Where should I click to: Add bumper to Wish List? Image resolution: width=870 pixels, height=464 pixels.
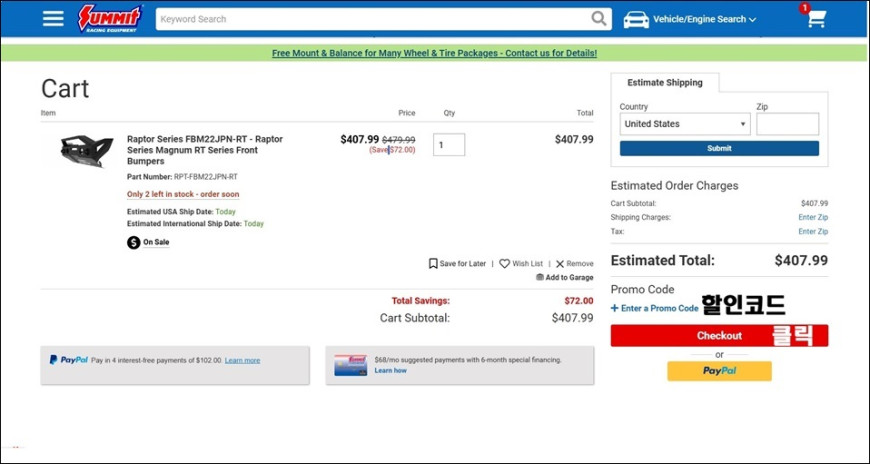pyautogui.click(x=521, y=264)
